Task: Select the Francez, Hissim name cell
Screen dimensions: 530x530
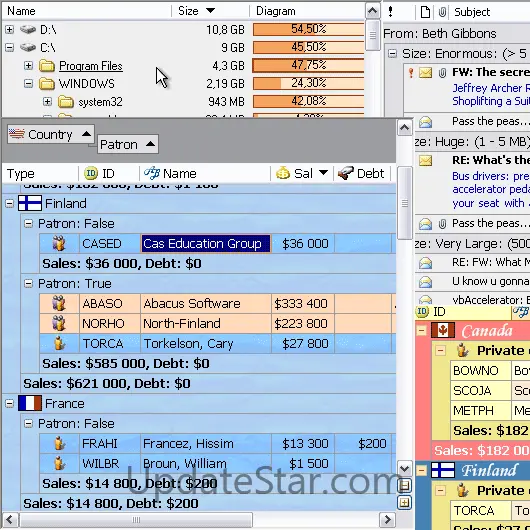Action: (x=206, y=443)
